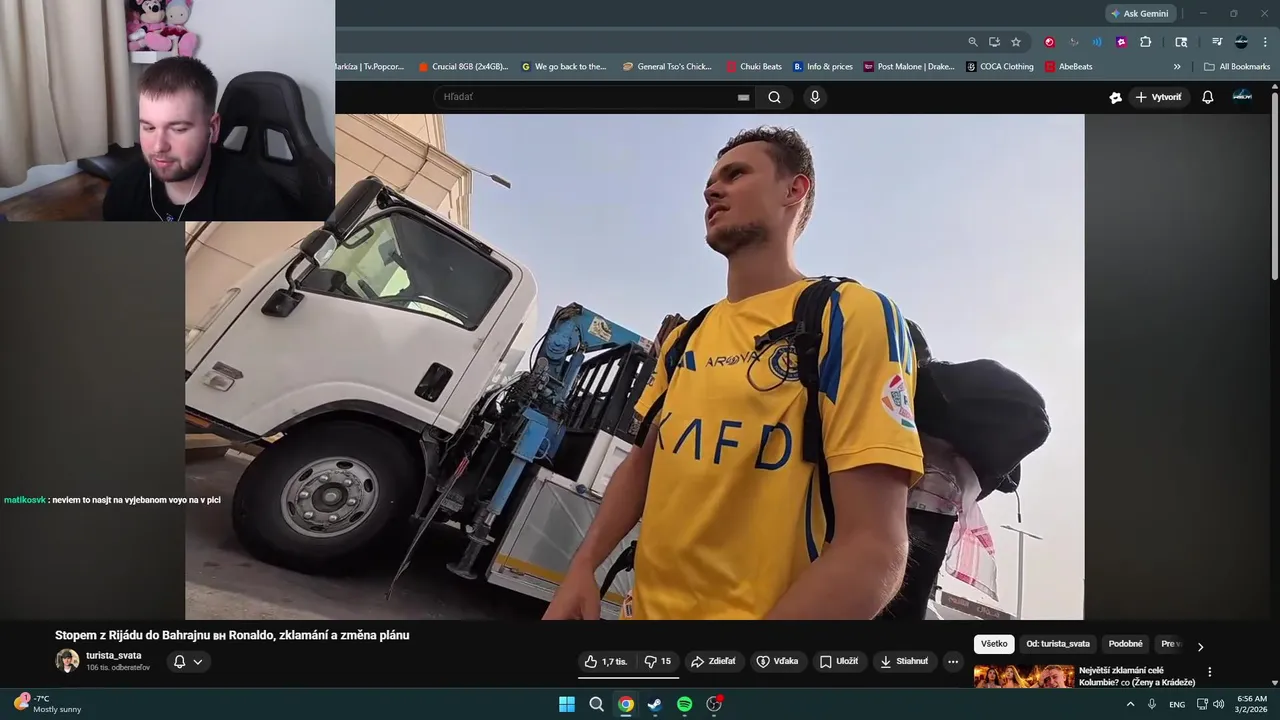
Task: Show more filter chips with right arrow
Action: click(x=1200, y=646)
